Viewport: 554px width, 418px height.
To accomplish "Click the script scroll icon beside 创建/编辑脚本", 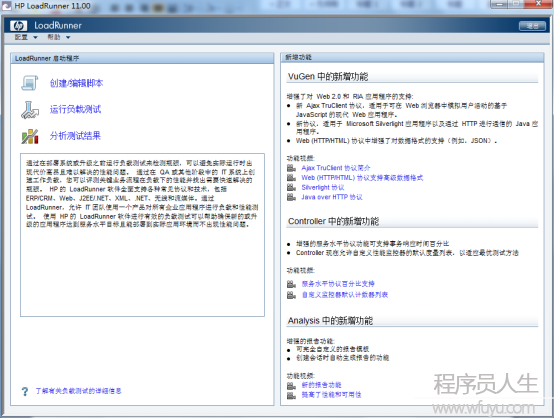I will [30, 83].
